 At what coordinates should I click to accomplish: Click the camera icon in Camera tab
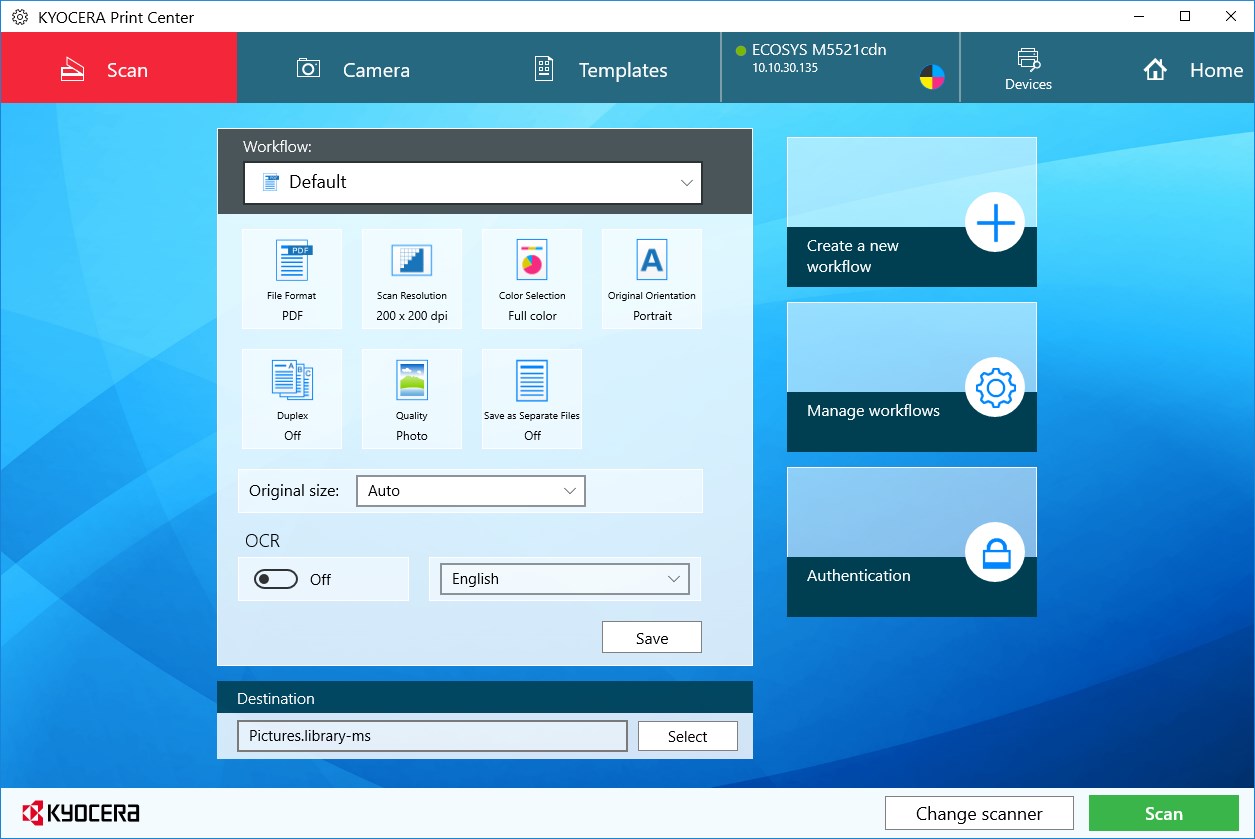(x=308, y=68)
